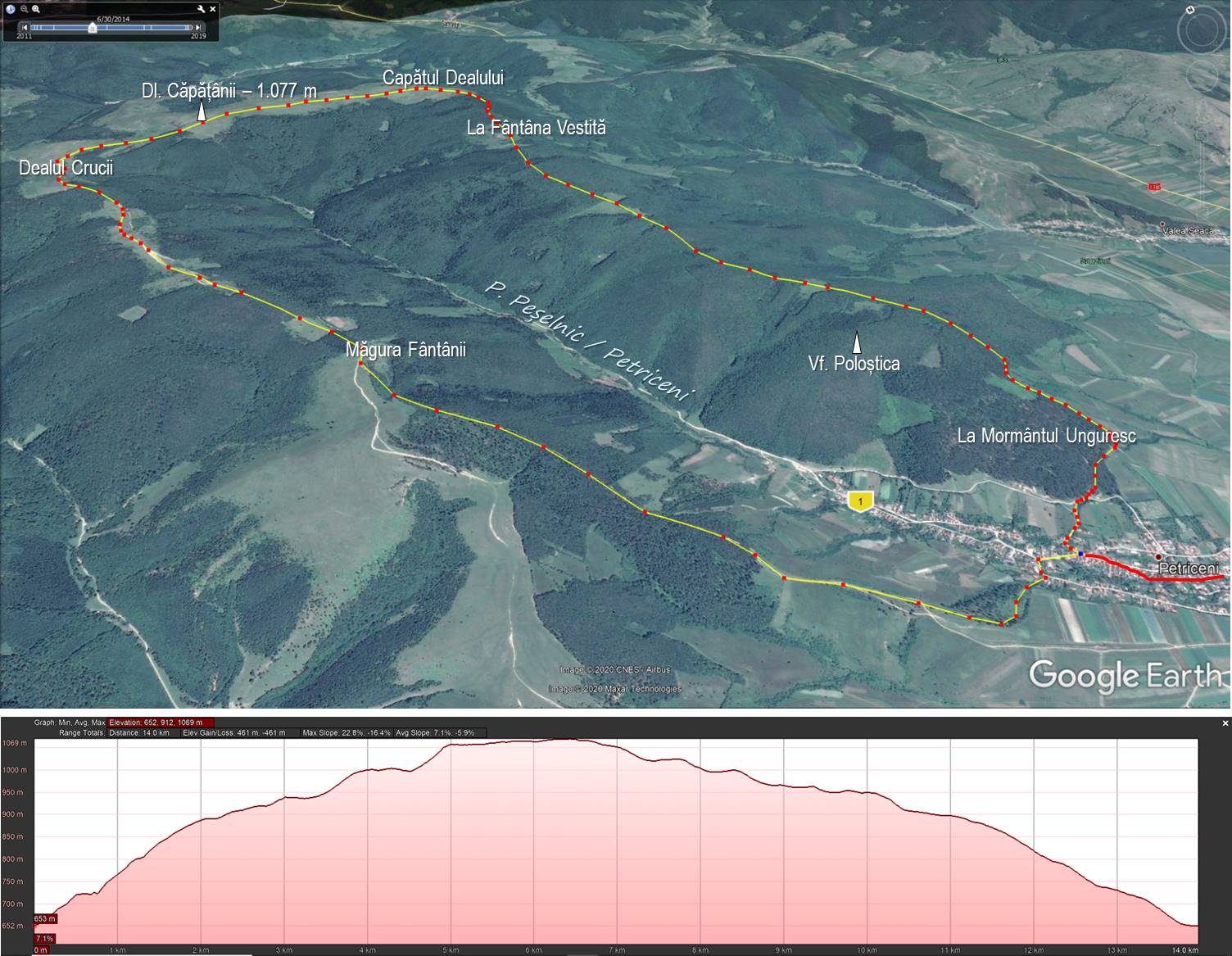Click Elev Gain/Loss statistic in profile
1232x956 pixels.
pos(234,732)
